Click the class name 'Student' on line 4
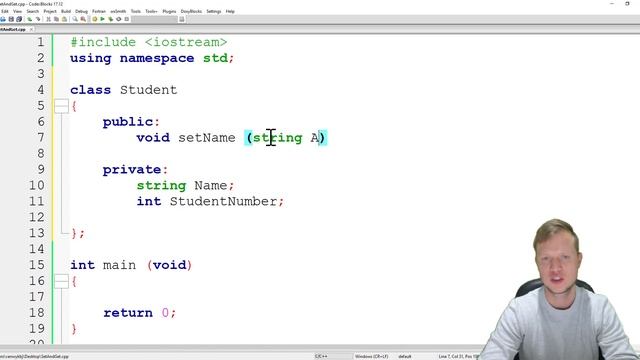The height and width of the screenshot is (360, 640). [x=149, y=90]
